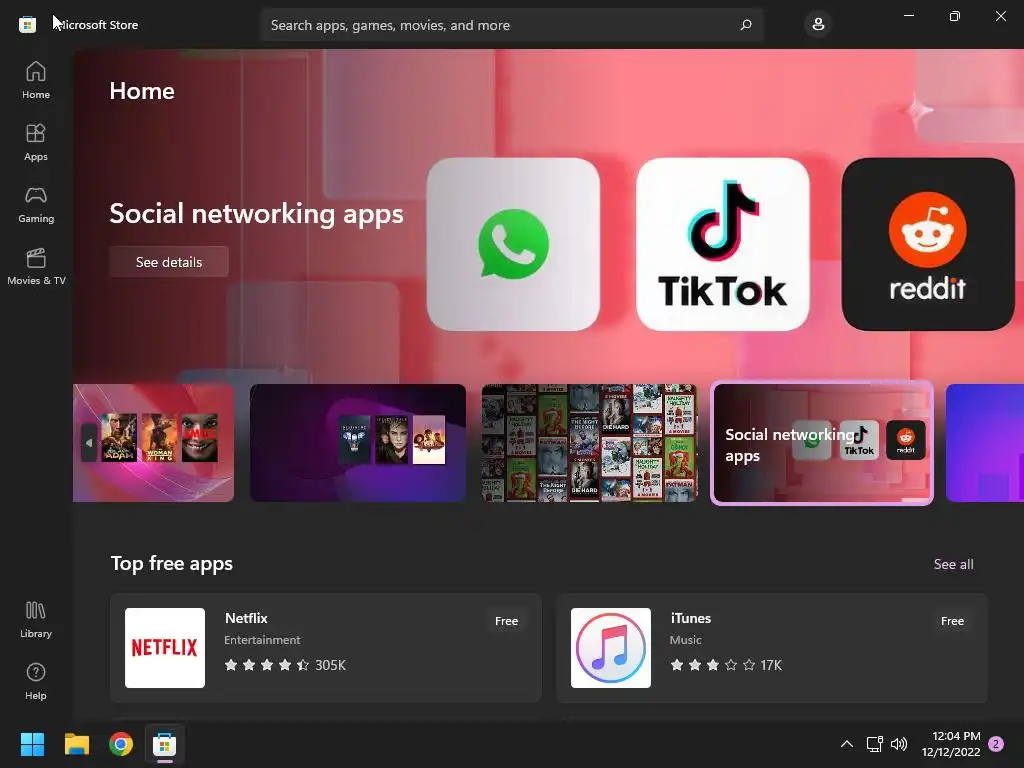Viewport: 1024px width, 768px height.
Task: Open the Windows Start menu
Action: point(32,744)
